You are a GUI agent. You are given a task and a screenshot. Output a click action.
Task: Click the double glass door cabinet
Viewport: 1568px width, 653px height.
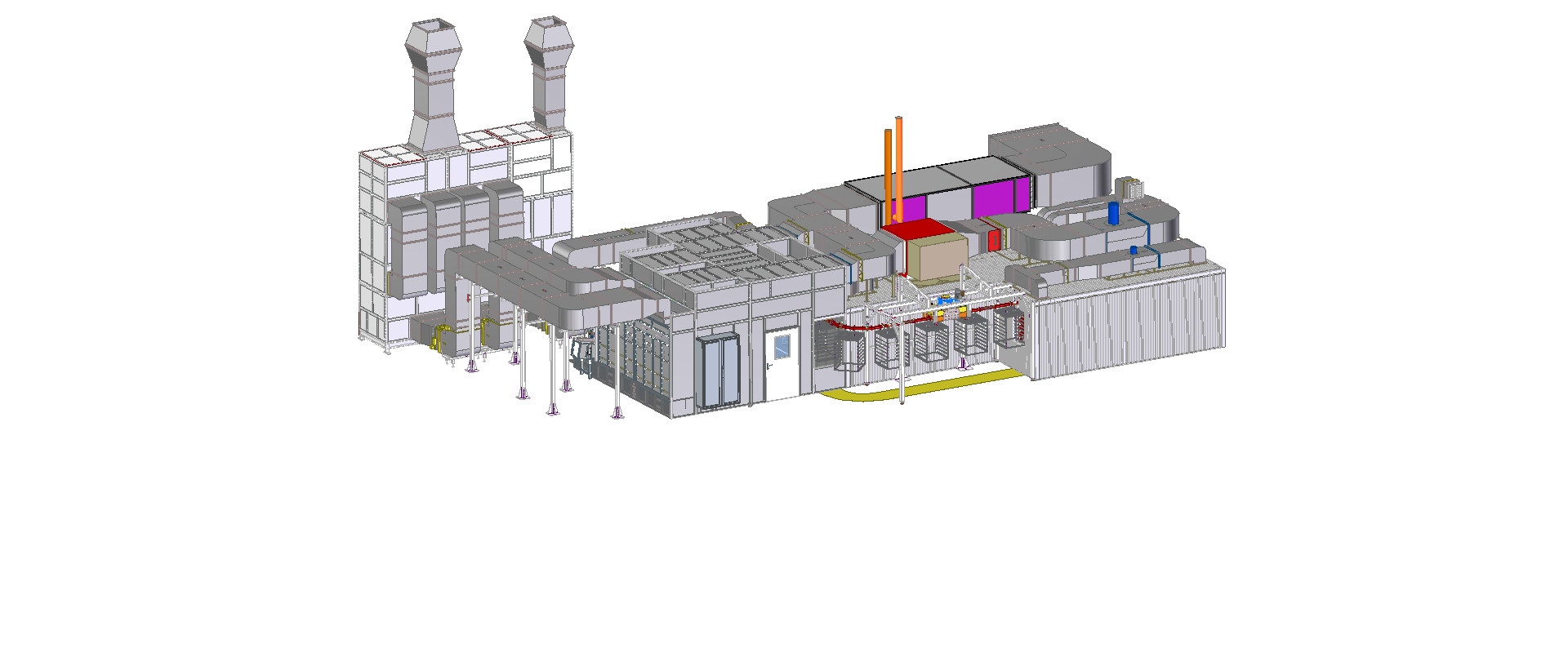tap(719, 371)
